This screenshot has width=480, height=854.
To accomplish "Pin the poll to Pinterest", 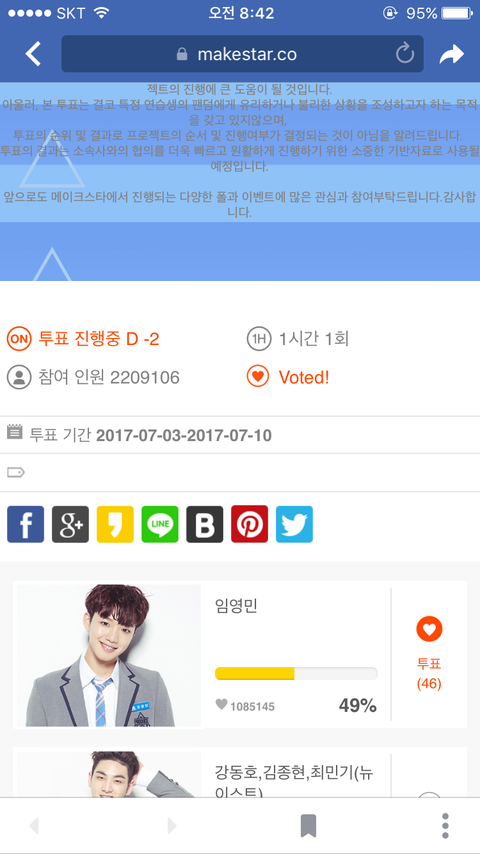I will coord(250,524).
